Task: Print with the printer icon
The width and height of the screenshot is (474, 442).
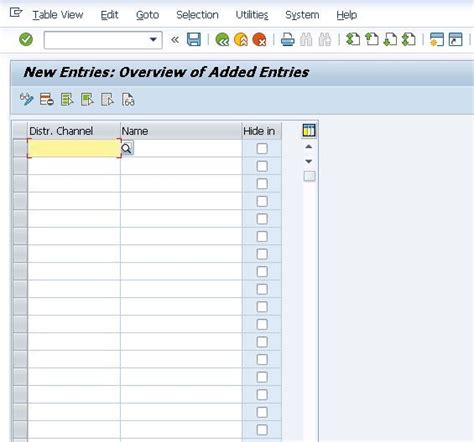Action: (287, 40)
